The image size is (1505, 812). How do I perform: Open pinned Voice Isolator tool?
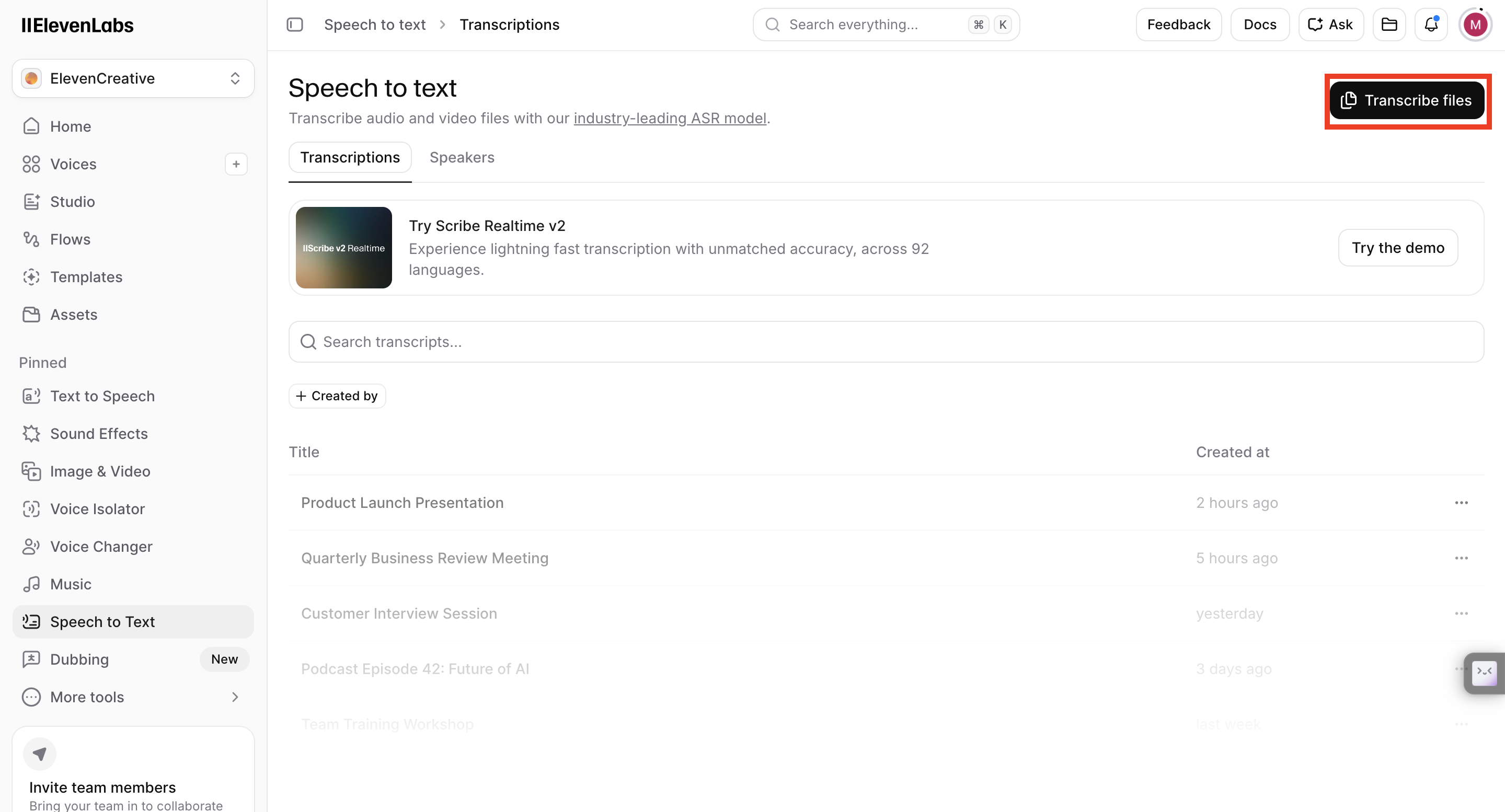click(x=133, y=509)
